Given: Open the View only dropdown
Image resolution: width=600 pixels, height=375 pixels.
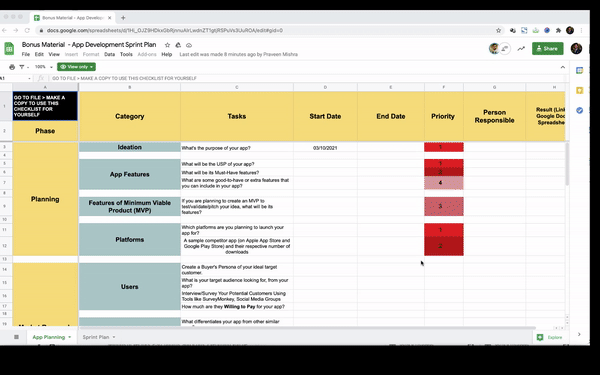Looking at the screenshot, I should point(77,67).
